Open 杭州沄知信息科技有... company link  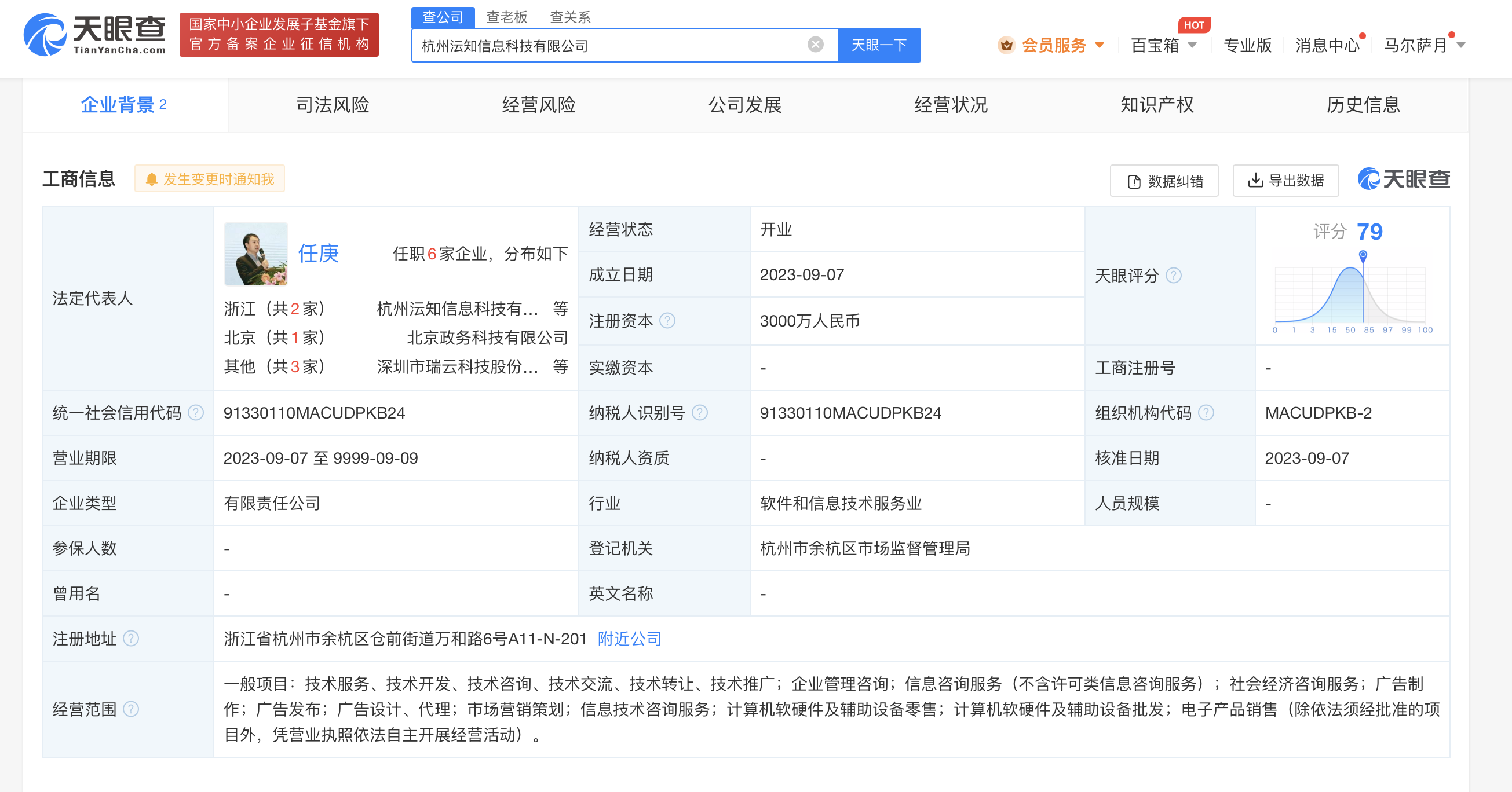(457, 309)
